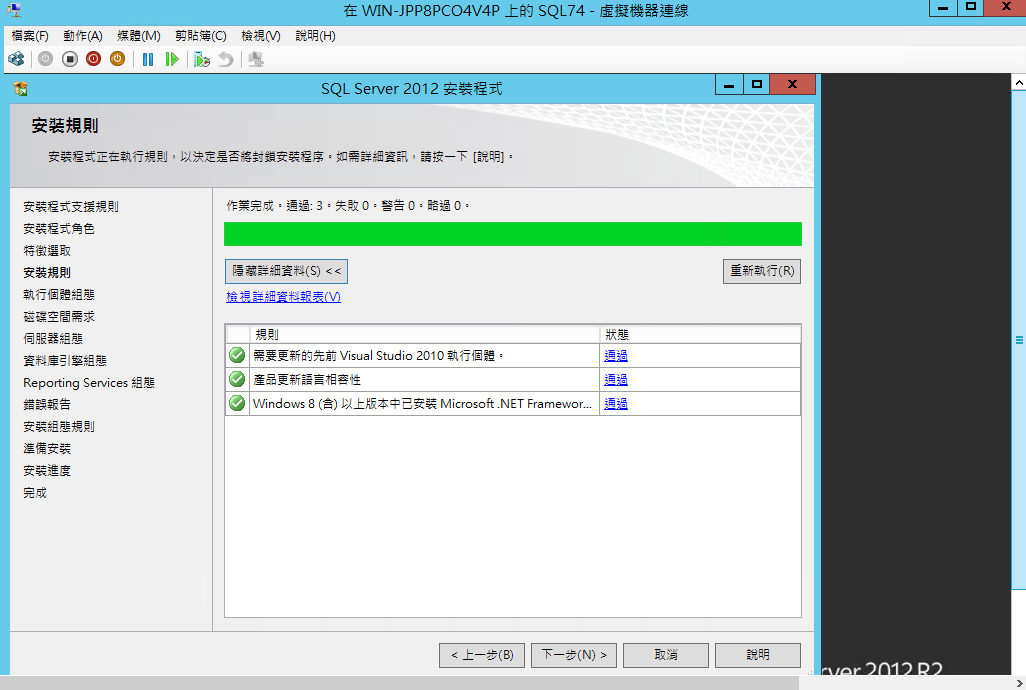Click the Revert arrow toolbar icon
This screenshot has width=1026, height=690.
pyautogui.click(x=226, y=60)
